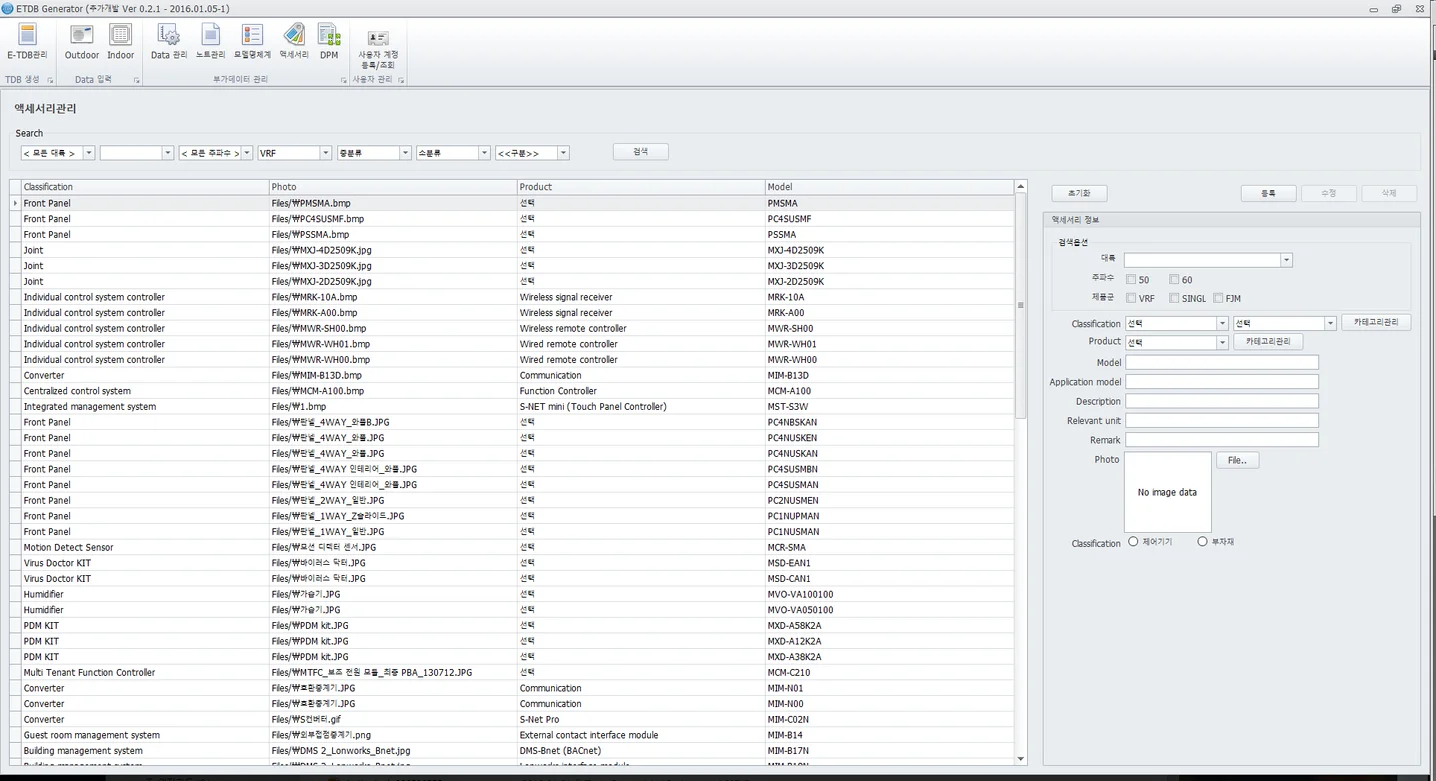This screenshot has width=1436, height=781.
Task: Open the DPM tool
Action: pyautogui.click(x=329, y=42)
